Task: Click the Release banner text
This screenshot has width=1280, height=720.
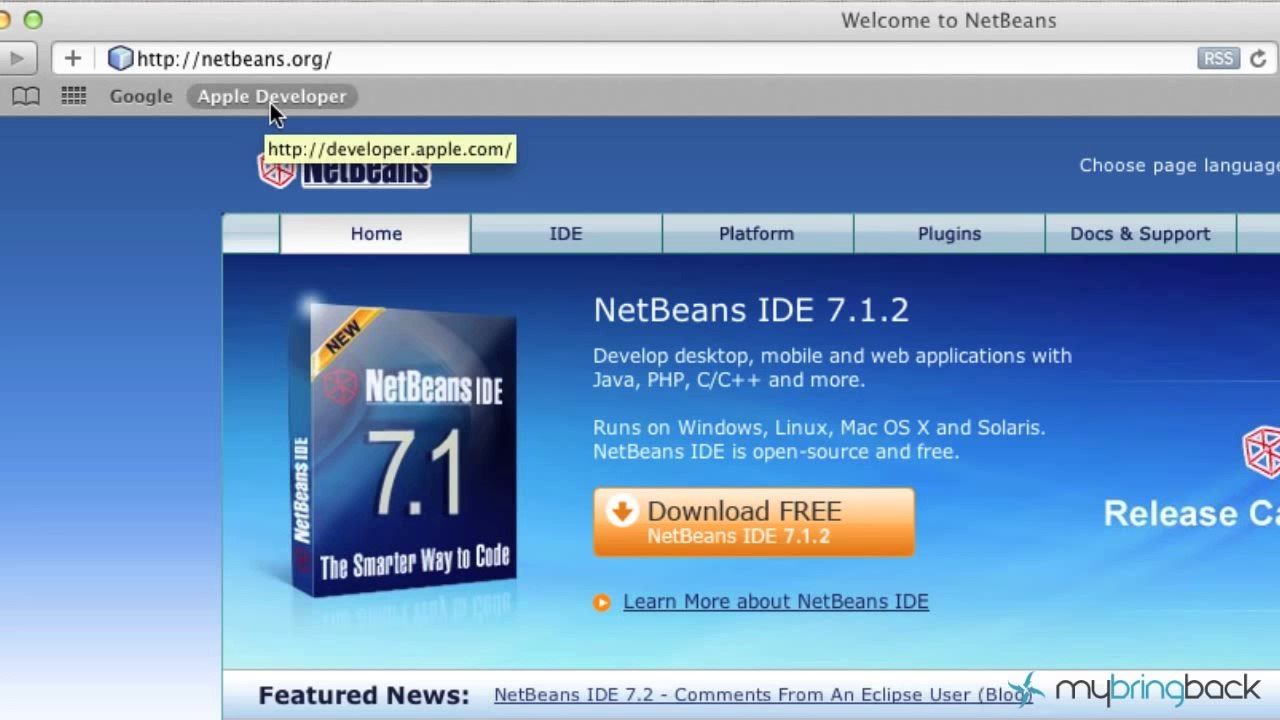Action: (x=1191, y=513)
